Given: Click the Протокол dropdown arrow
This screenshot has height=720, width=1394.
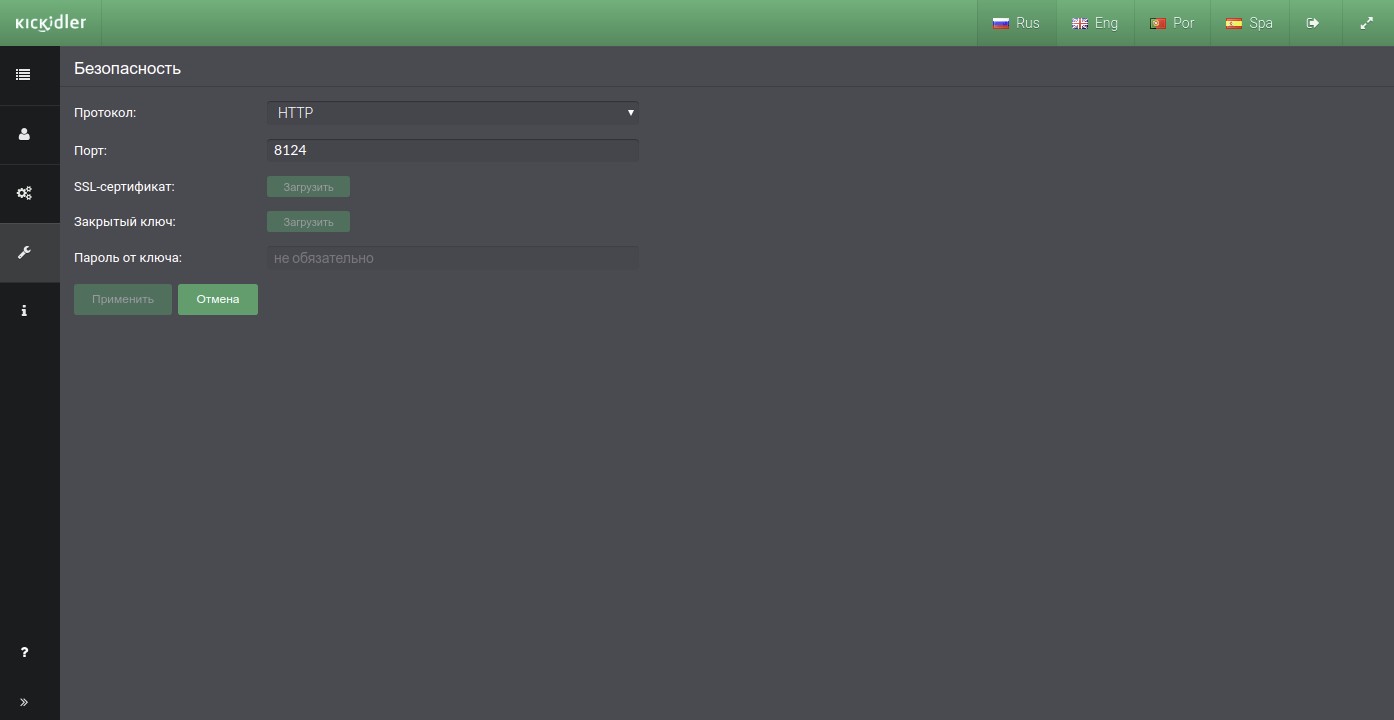Looking at the screenshot, I should click(x=630, y=113).
